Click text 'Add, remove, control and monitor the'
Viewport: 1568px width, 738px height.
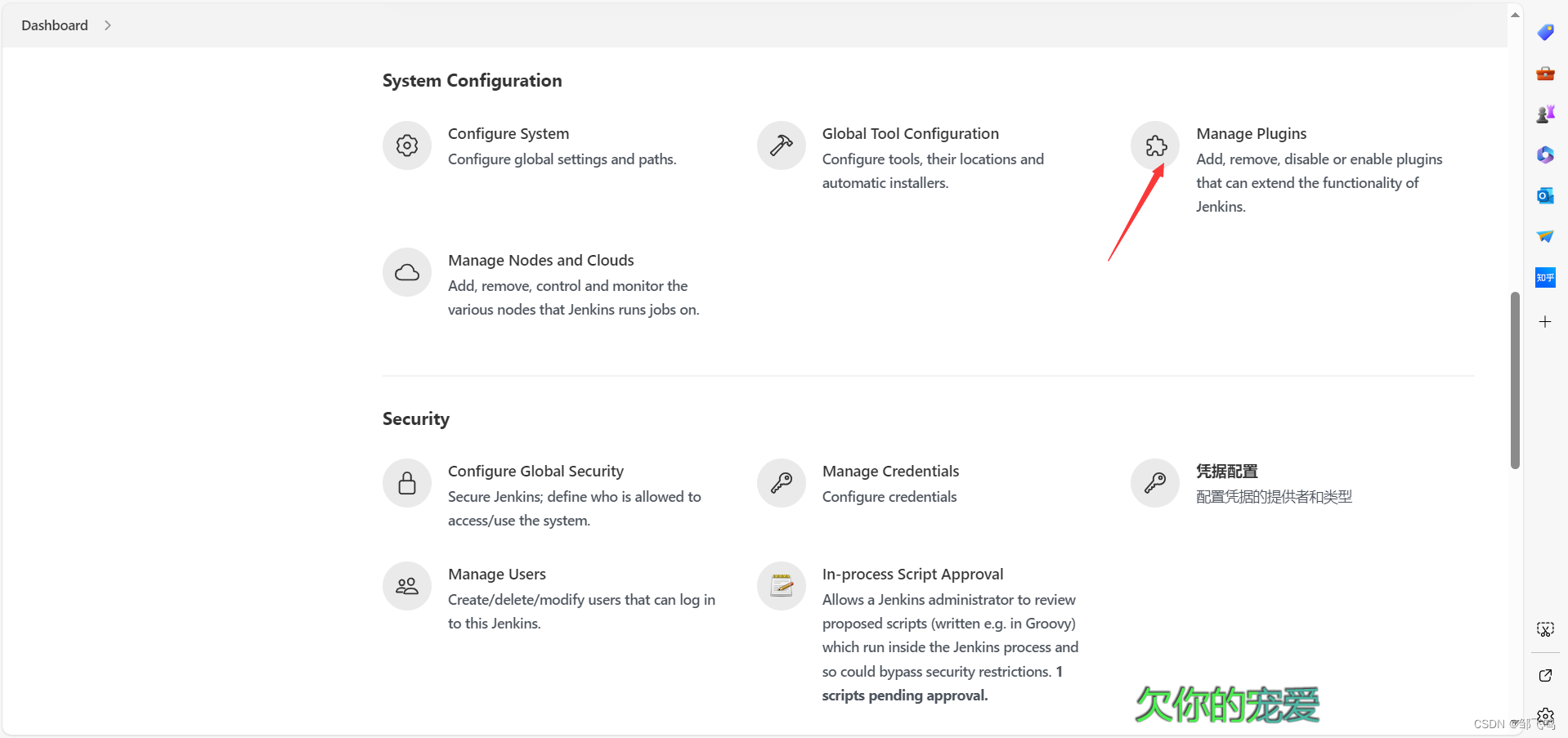coord(567,286)
